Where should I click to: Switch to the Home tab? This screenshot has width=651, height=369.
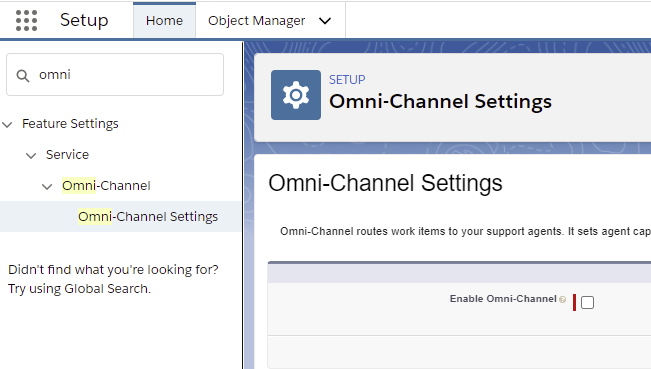[x=164, y=21]
